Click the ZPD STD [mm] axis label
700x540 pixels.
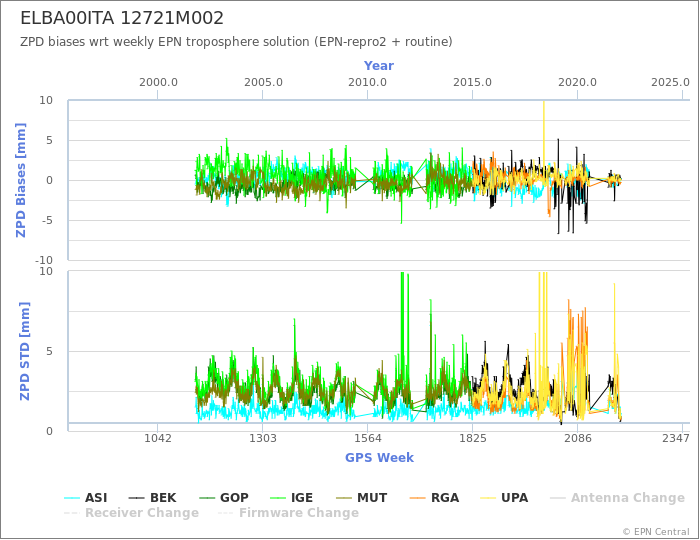pos(25,351)
